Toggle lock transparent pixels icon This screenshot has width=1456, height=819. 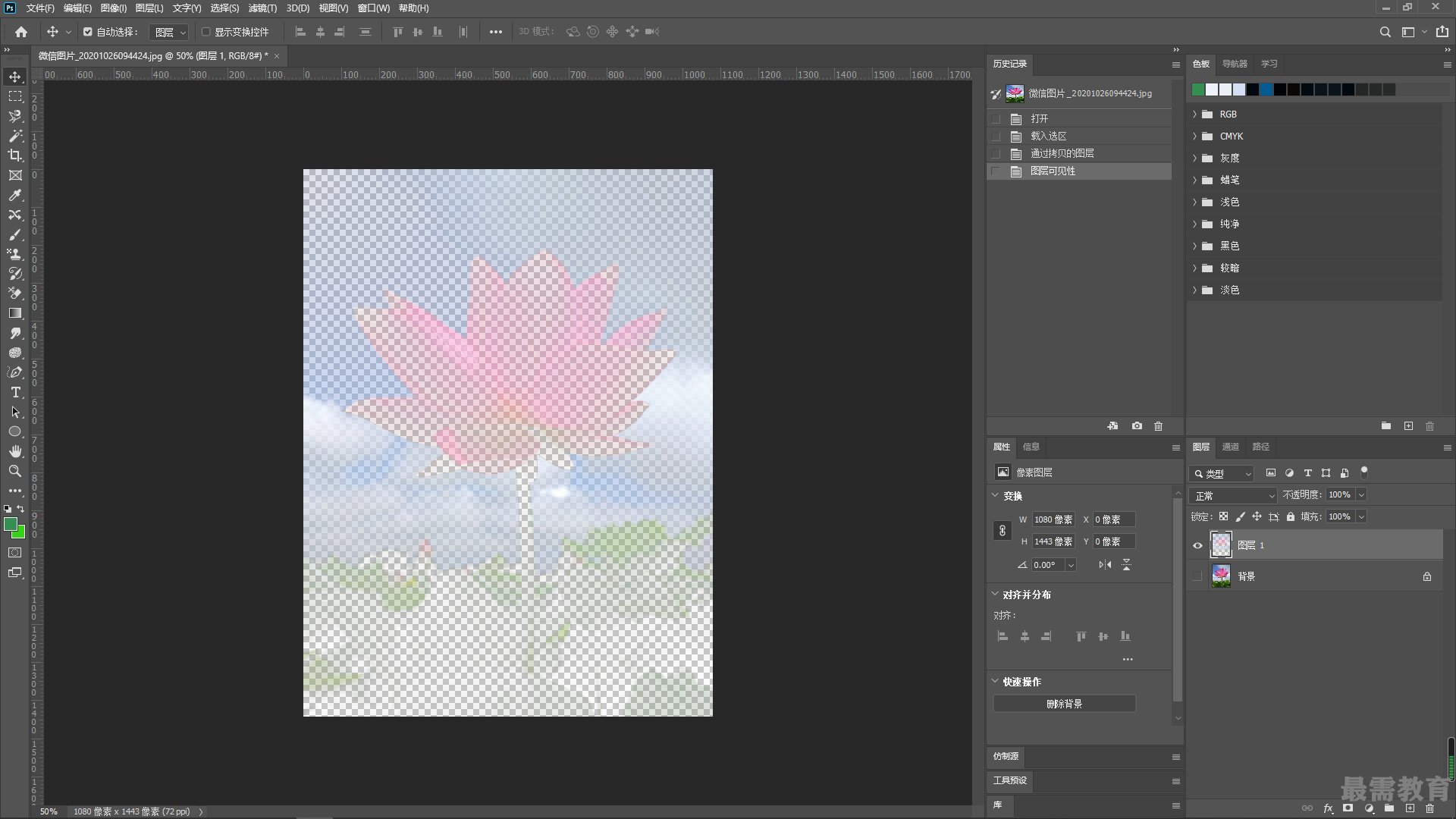[x=1223, y=516]
